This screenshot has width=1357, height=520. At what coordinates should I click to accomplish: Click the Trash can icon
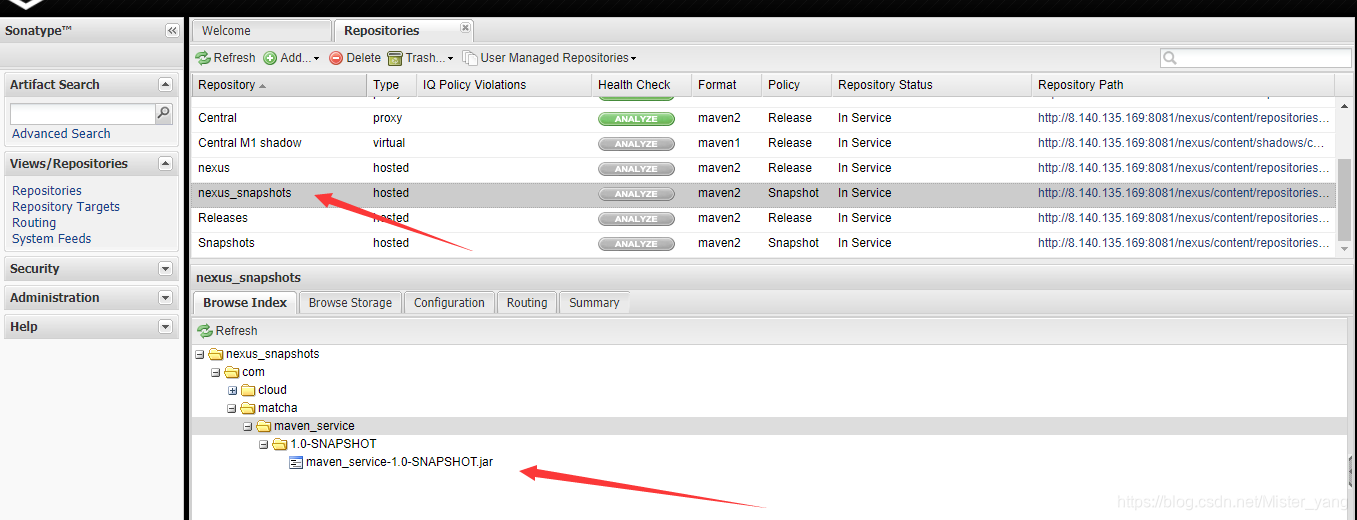(x=395, y=58)
